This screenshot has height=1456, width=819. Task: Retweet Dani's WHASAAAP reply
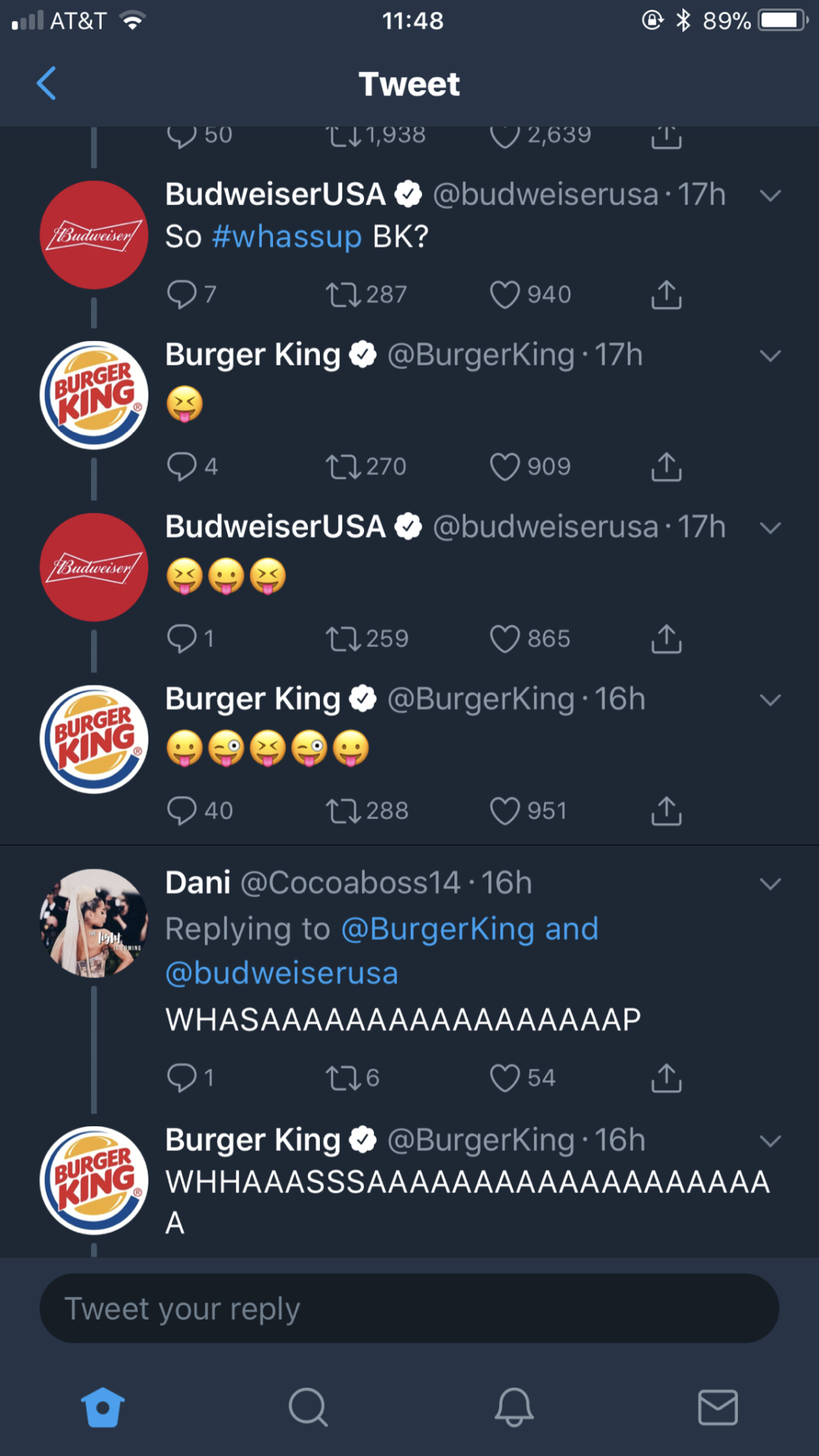(343, 1078)
